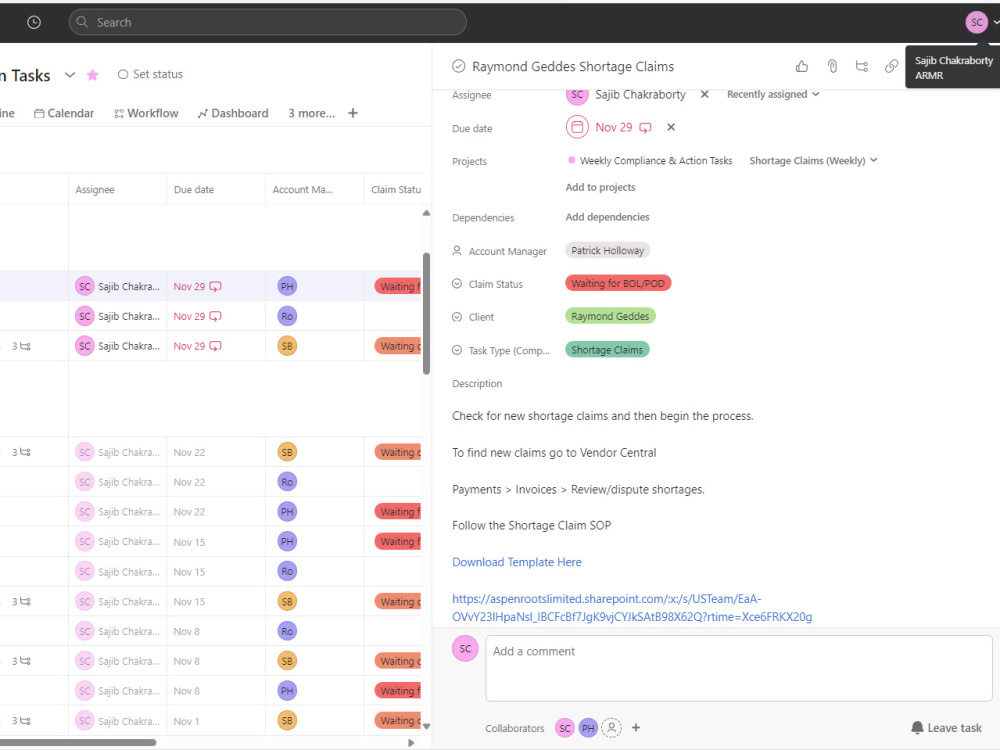The width and height of the screenshot is (1000, 750).
Task: Mark Raymond Geddes Shortage Claims task complete
Action: pyautogui.click(x=458, y=66)
